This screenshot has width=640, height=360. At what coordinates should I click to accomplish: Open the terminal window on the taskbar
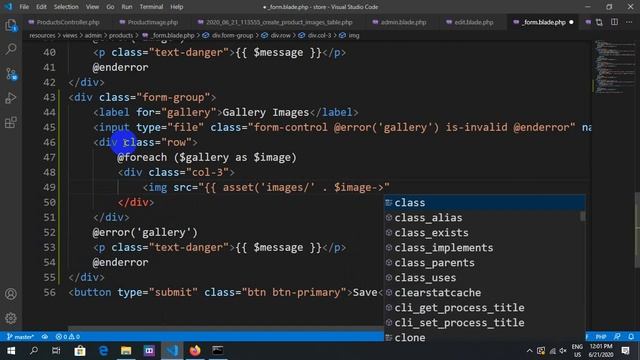pyautogui.click(x=218, y=351)
